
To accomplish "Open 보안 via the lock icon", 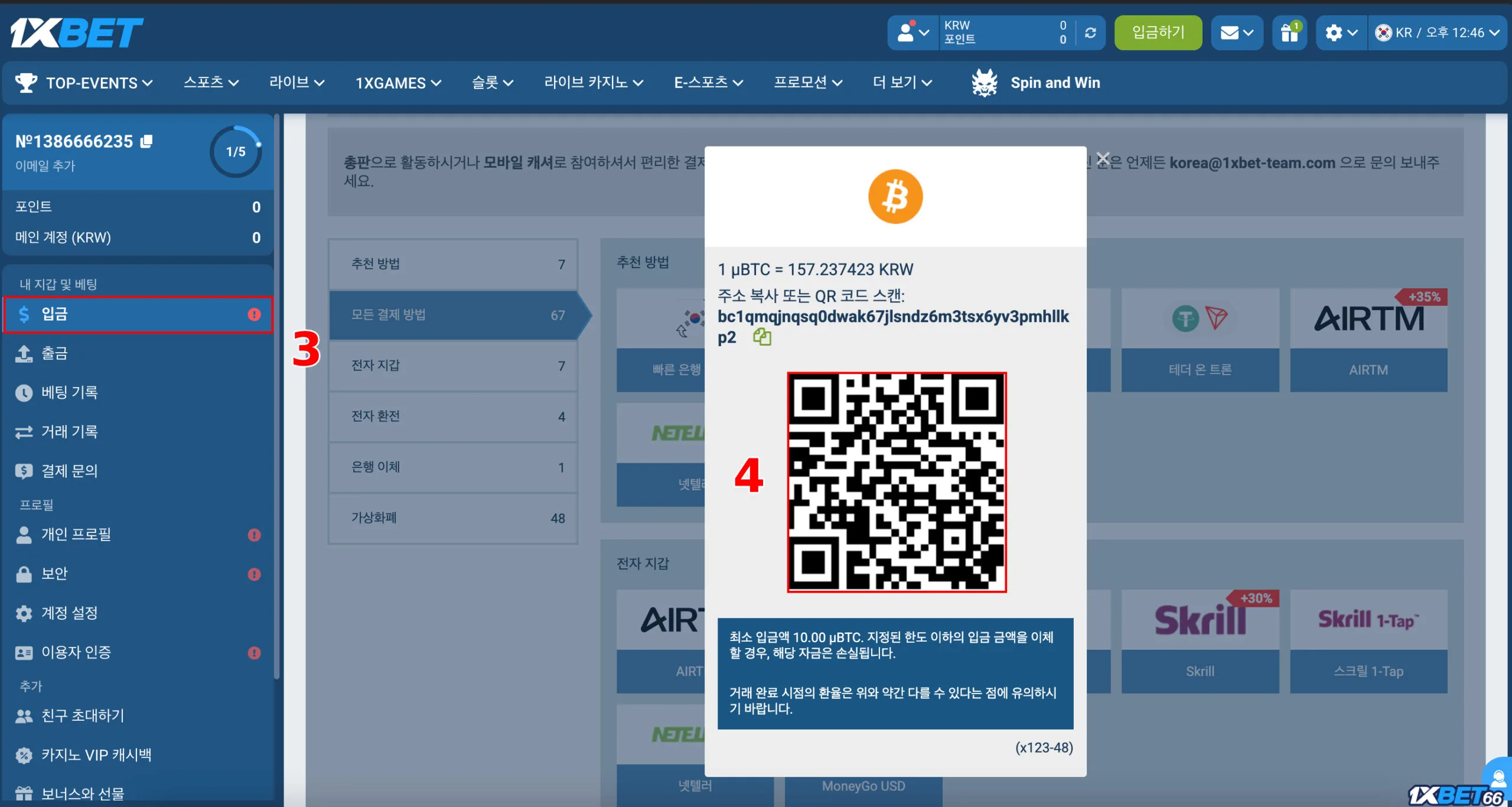I will pos(24,574).
